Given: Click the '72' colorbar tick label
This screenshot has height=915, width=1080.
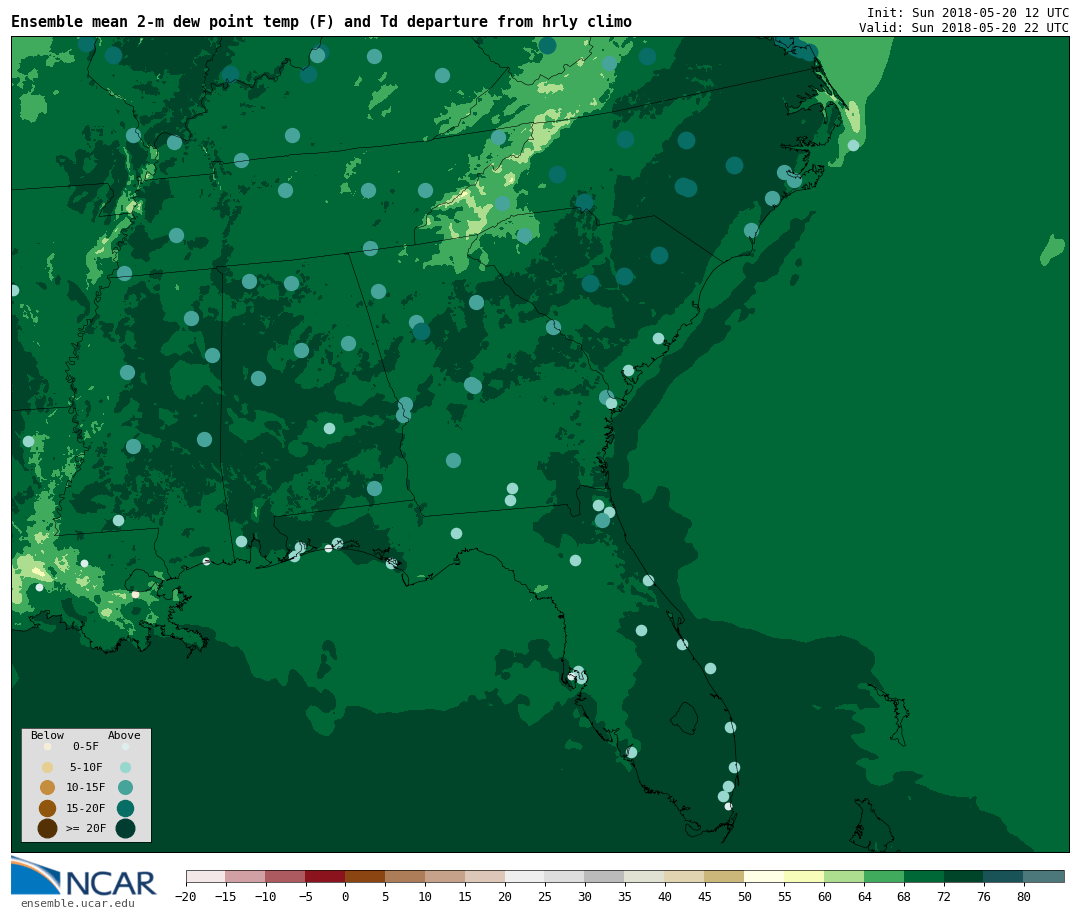Looking at the screenshot, I should coord(944,896).
